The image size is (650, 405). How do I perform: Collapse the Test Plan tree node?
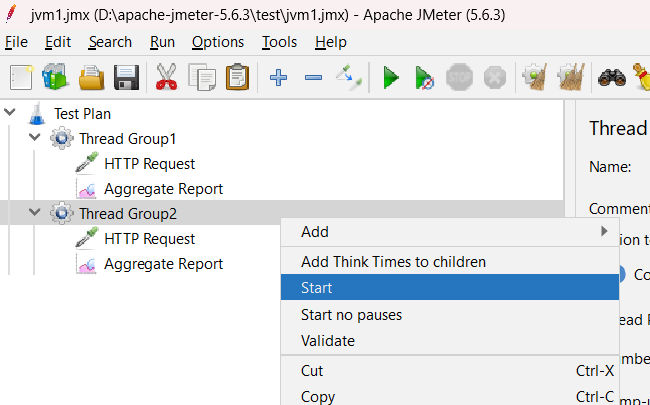(x=10, y=112)
